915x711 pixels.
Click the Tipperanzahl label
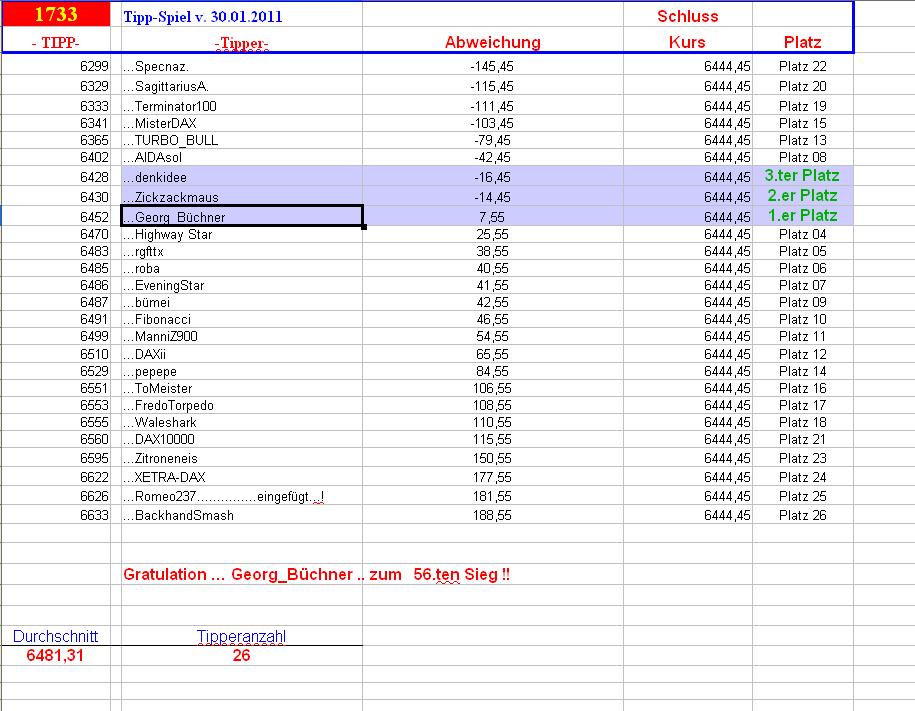[241, 636]
